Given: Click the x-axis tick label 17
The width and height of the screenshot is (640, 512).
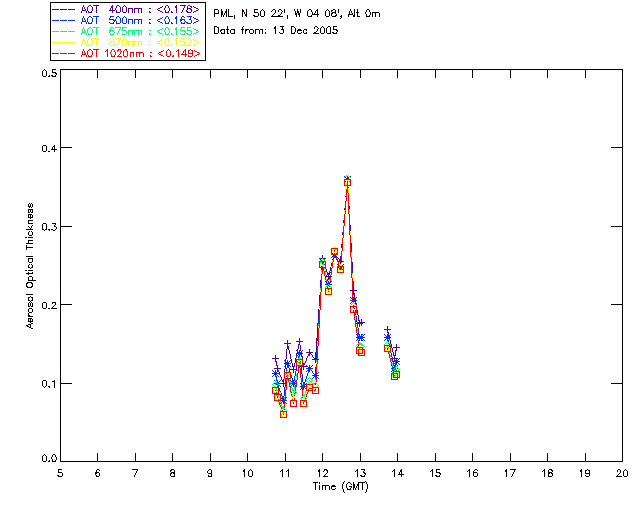Looking at the screenshot, I should tap(510, 473).
